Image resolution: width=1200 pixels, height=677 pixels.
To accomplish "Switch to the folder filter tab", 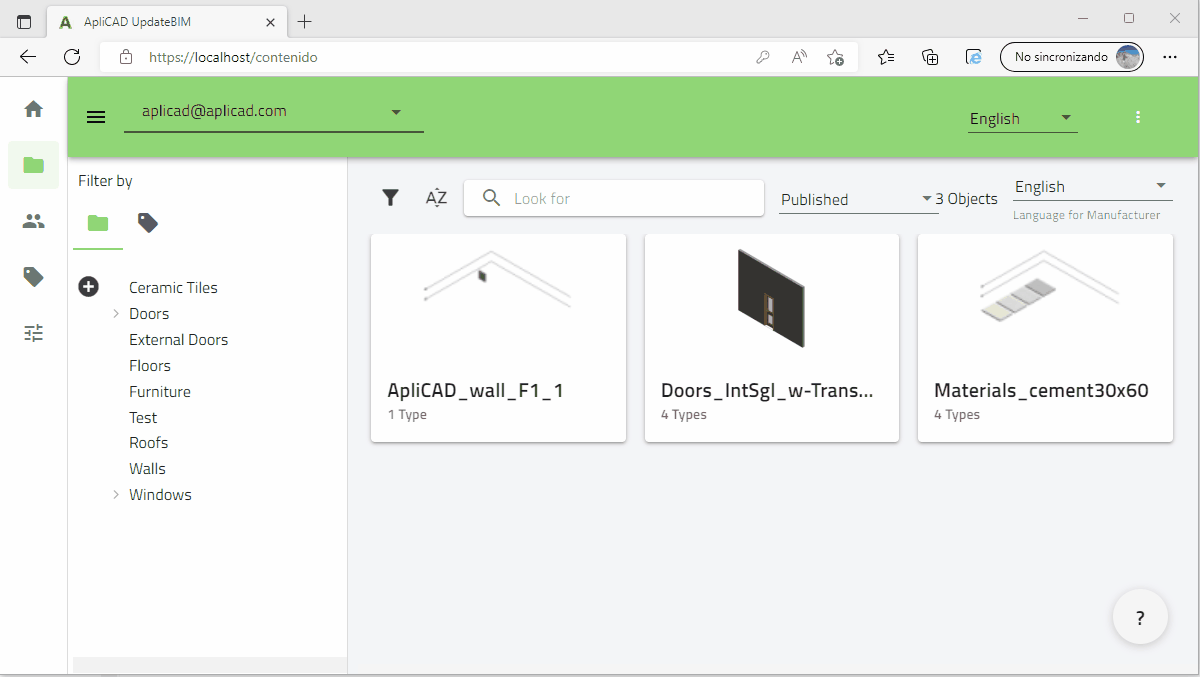I will click(98, 223).
